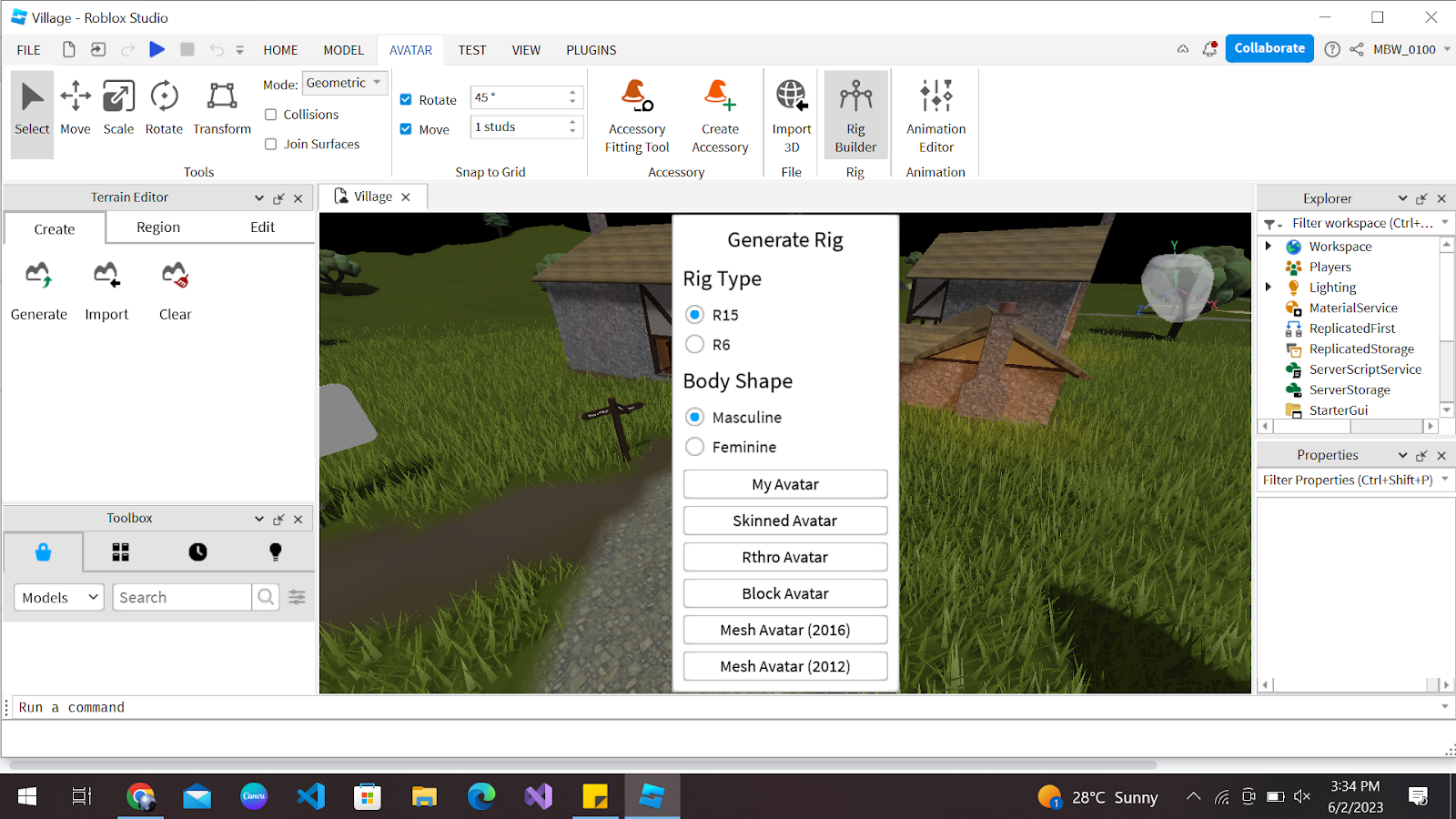The image size is (1456, 819).
Task: Generate a Skinned Avatar rig
Action: (785, 521)
